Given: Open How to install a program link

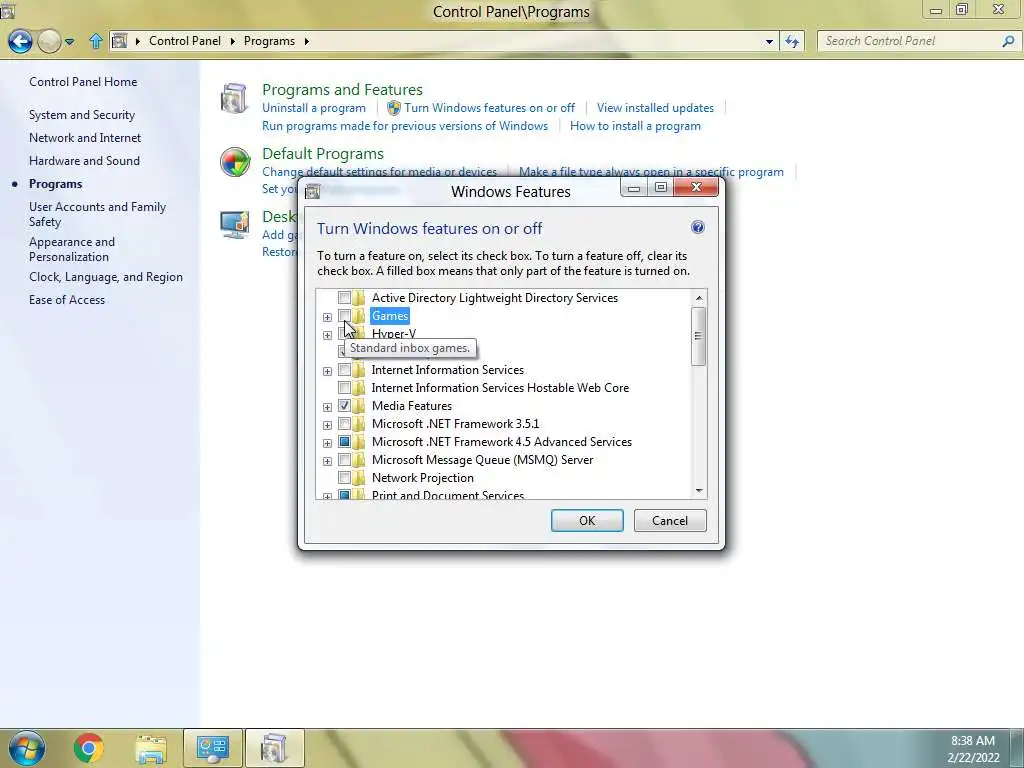Looking at the screenshot, I should [635, 126].
